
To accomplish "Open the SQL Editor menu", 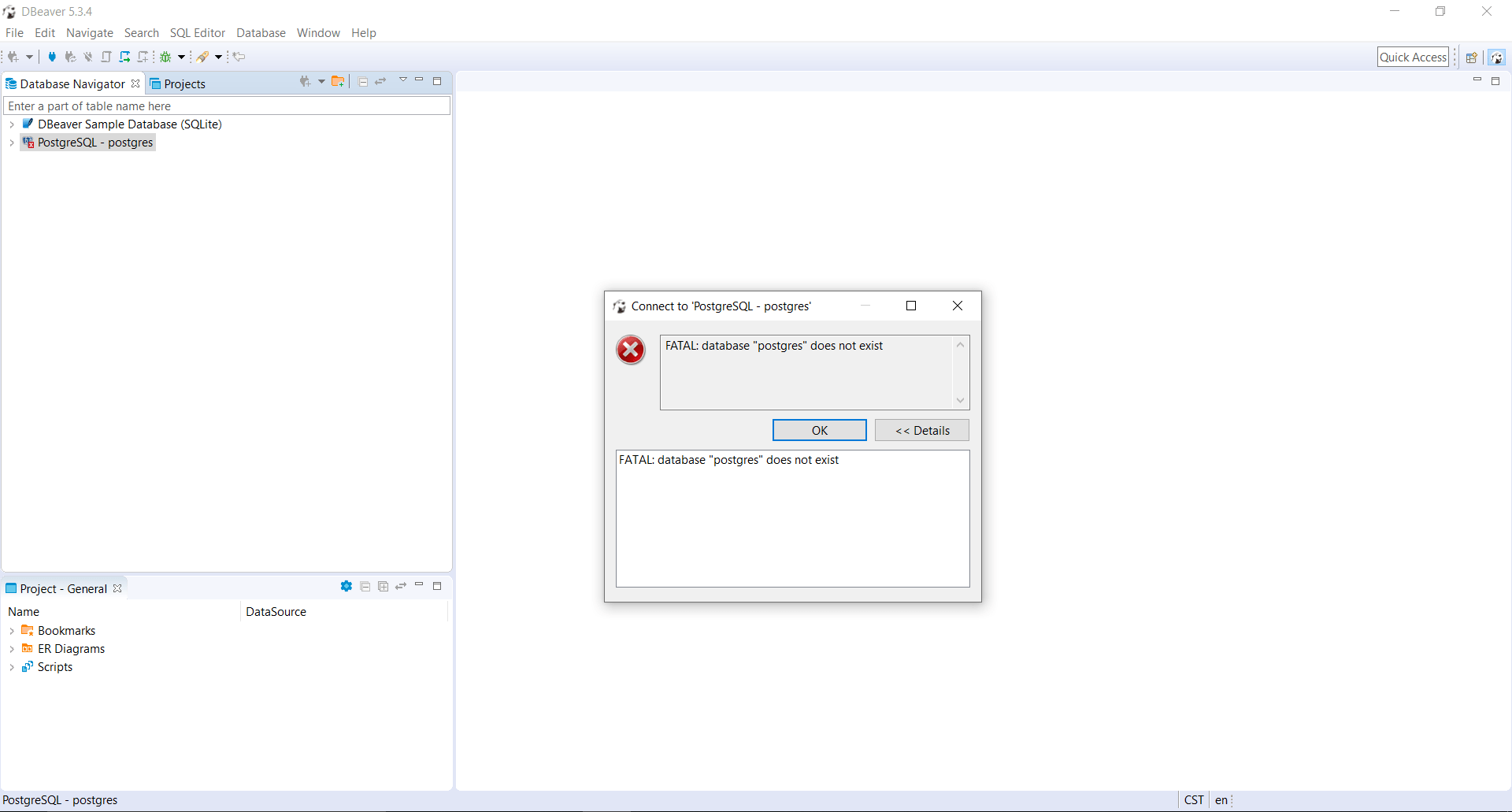I will pyautogui.click(x=197, y=33).
